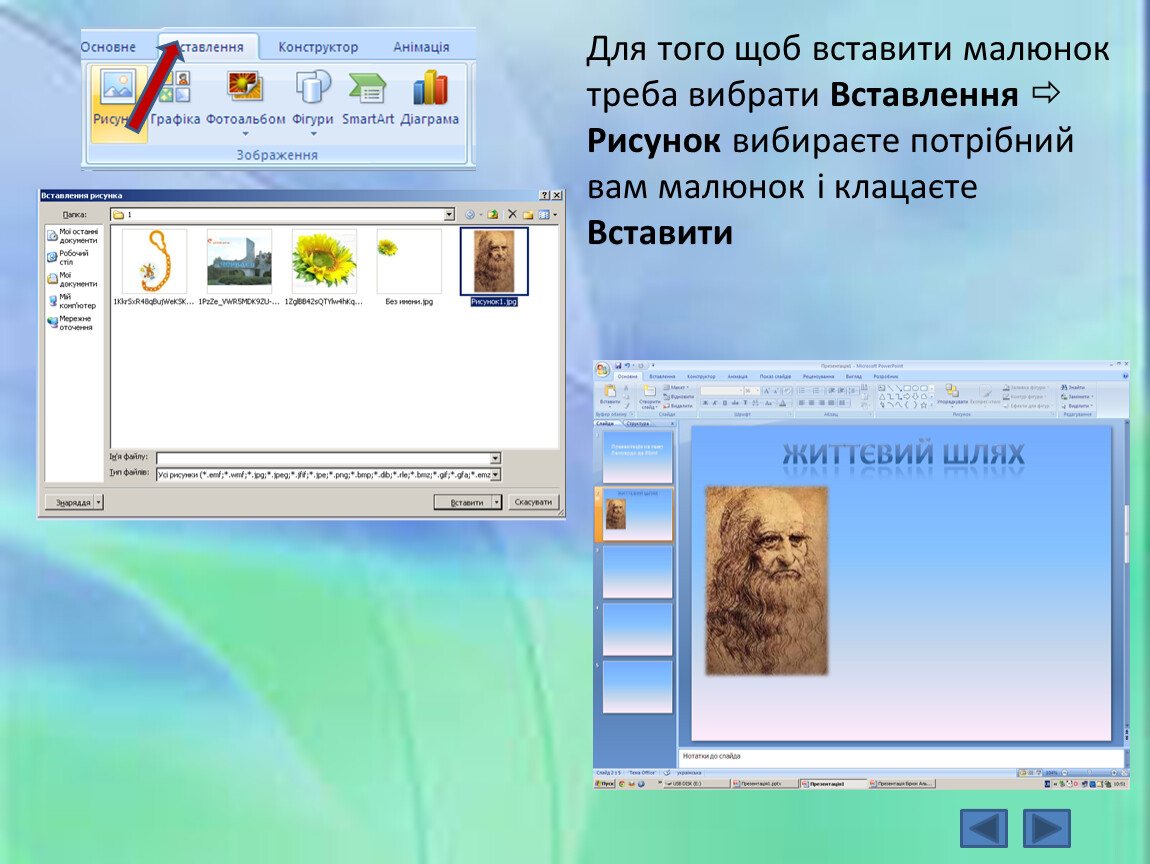Click the Delete X icon in dialog toolbar

coord(512,214)
